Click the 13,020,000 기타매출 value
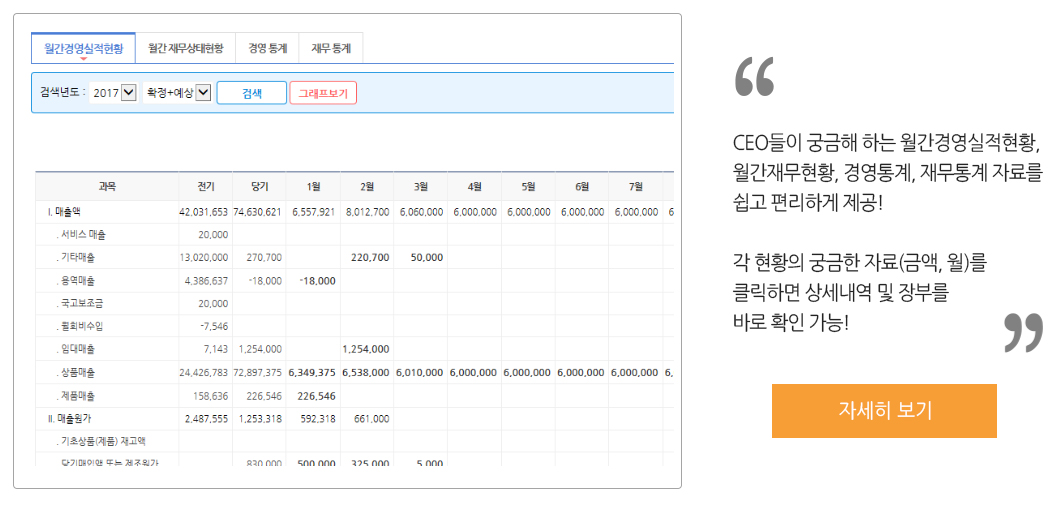This screenshot has width=1059, height=506. click(x=206, y=257)
